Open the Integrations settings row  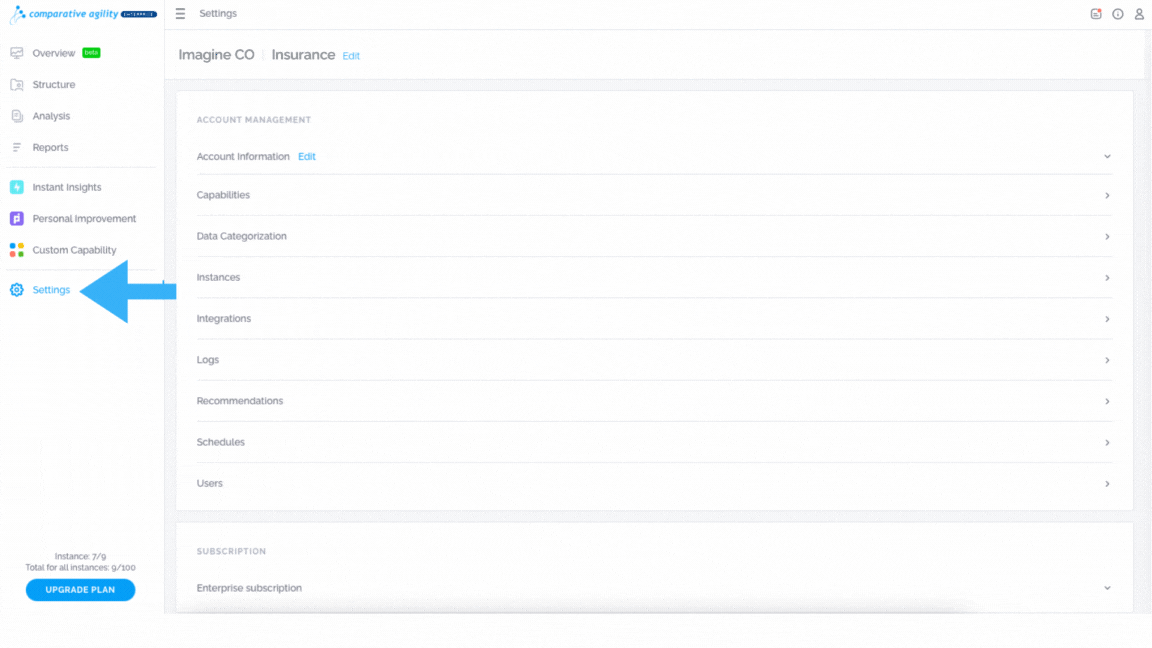(654, 319)
